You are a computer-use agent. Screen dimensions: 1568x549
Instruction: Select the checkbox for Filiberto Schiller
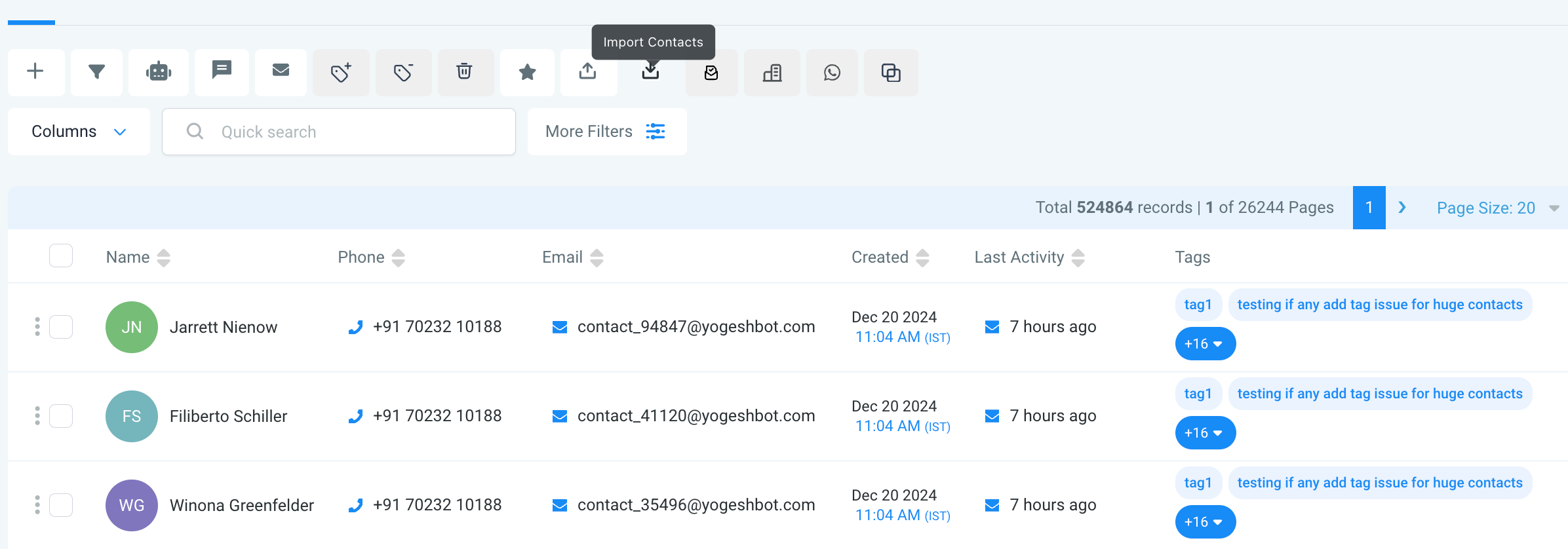point(61,416)
